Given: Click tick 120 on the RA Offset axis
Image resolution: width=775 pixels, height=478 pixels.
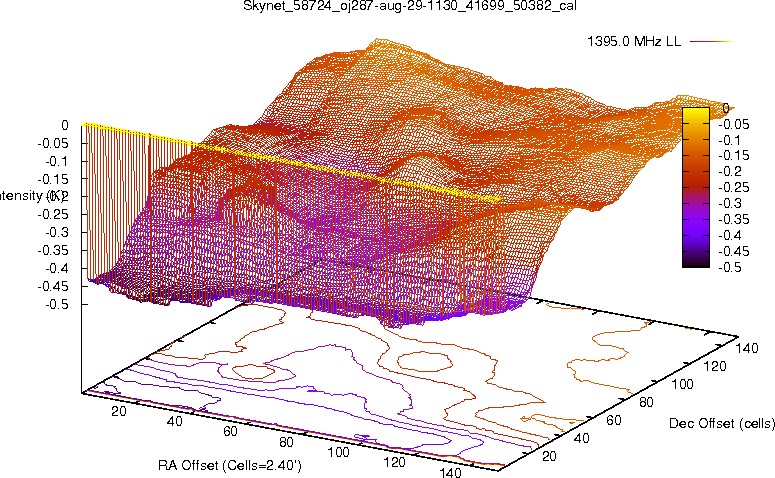Looking at the screenshot, I should [394, 462].
